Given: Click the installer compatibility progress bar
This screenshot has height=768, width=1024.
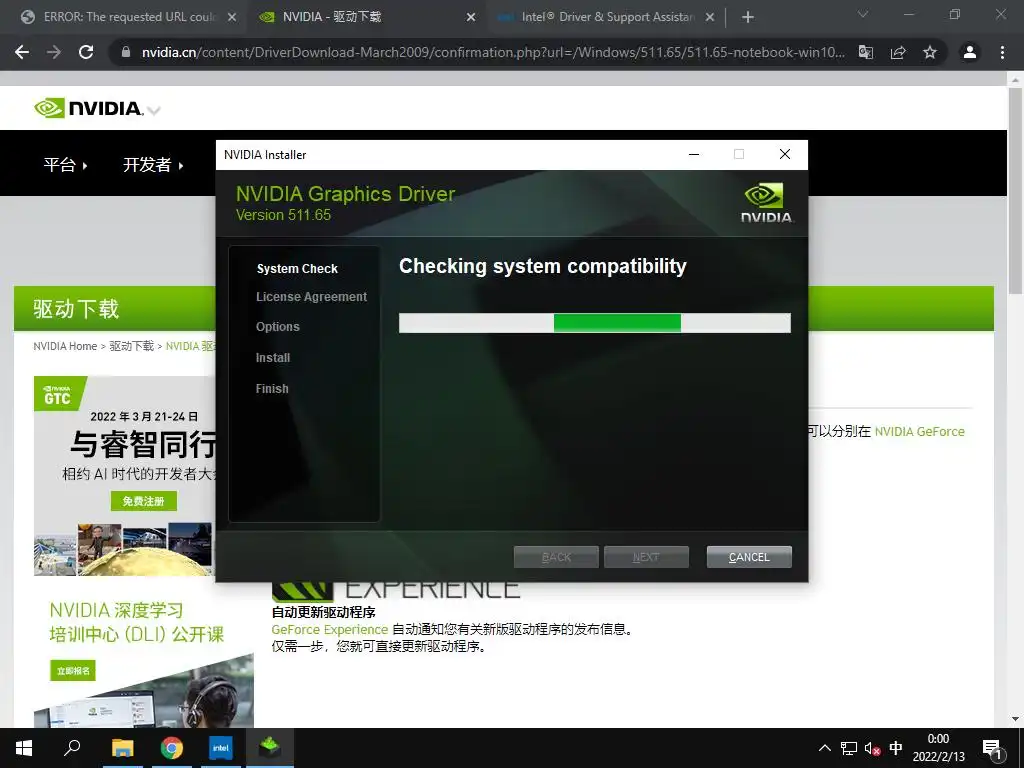Looking at the screenshot, I should click(595, 323).
